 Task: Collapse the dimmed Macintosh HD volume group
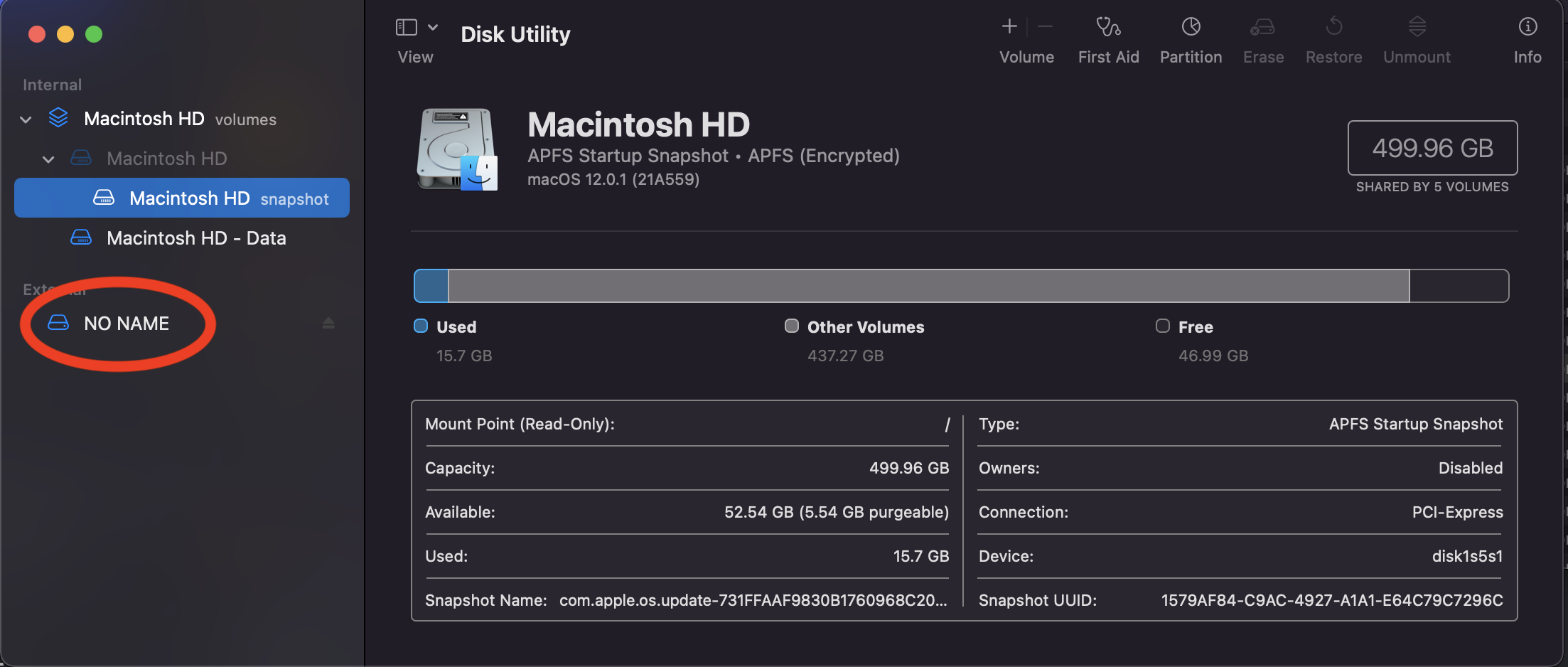tap(48, 159)
